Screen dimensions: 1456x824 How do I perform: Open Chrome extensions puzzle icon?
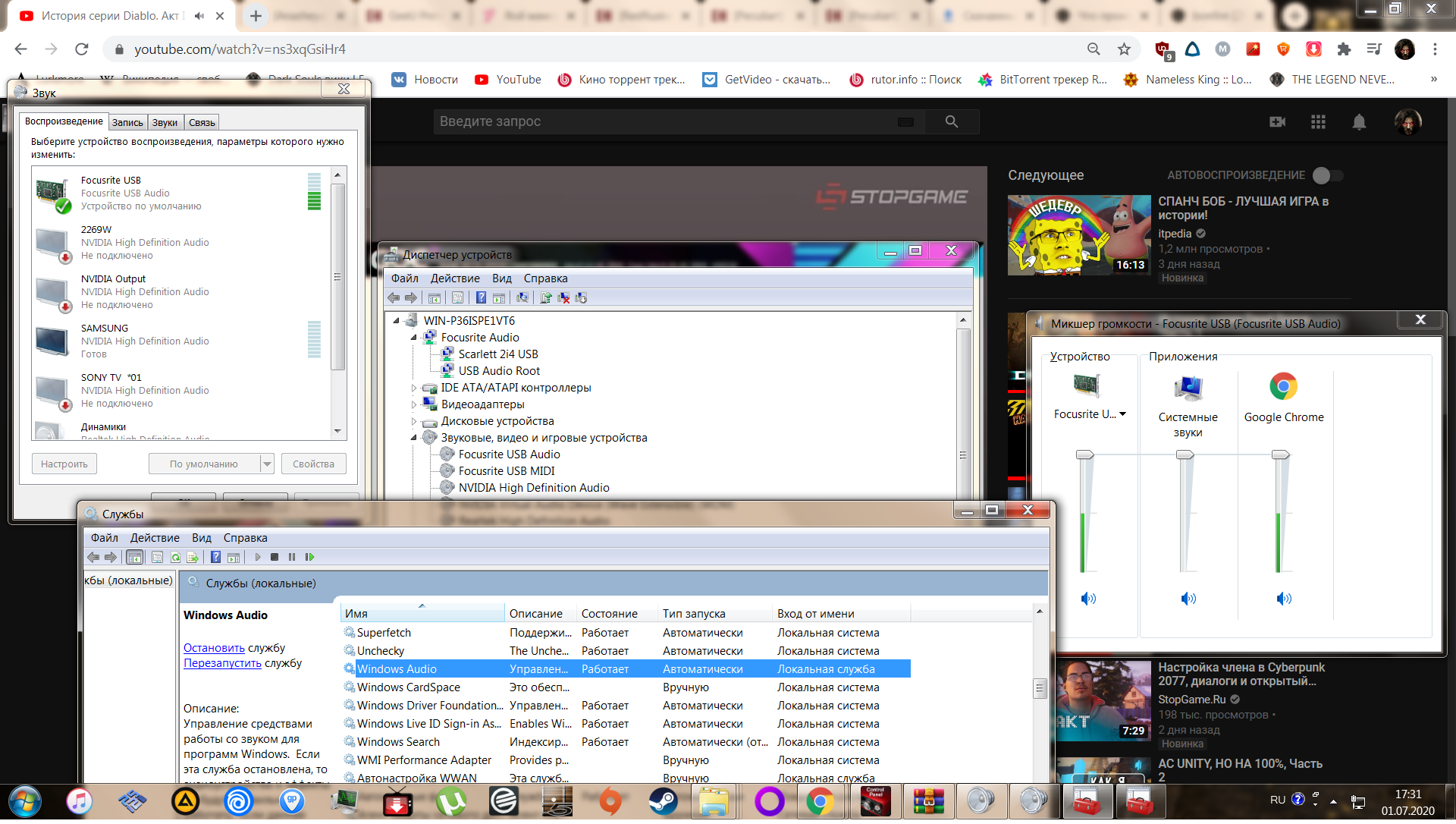[1344, 49]
